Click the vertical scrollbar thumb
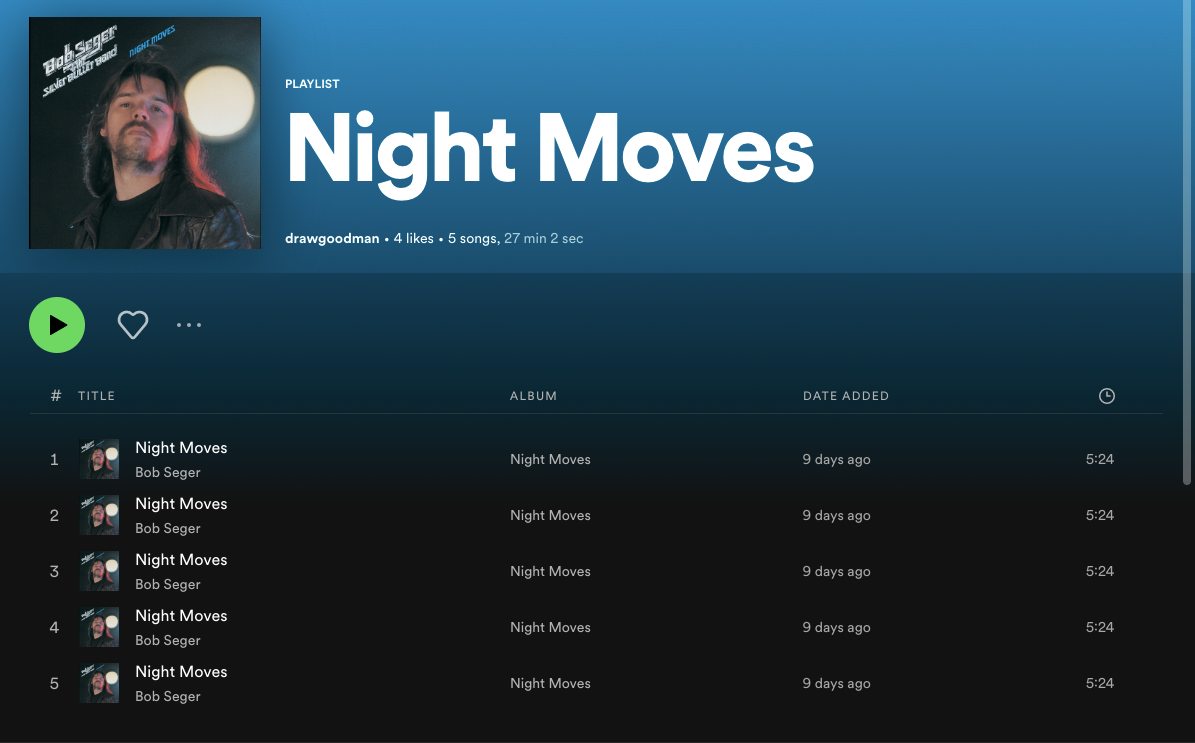Image resolution: width=1195 pixels, height=743 pixels. [1187, 242]
